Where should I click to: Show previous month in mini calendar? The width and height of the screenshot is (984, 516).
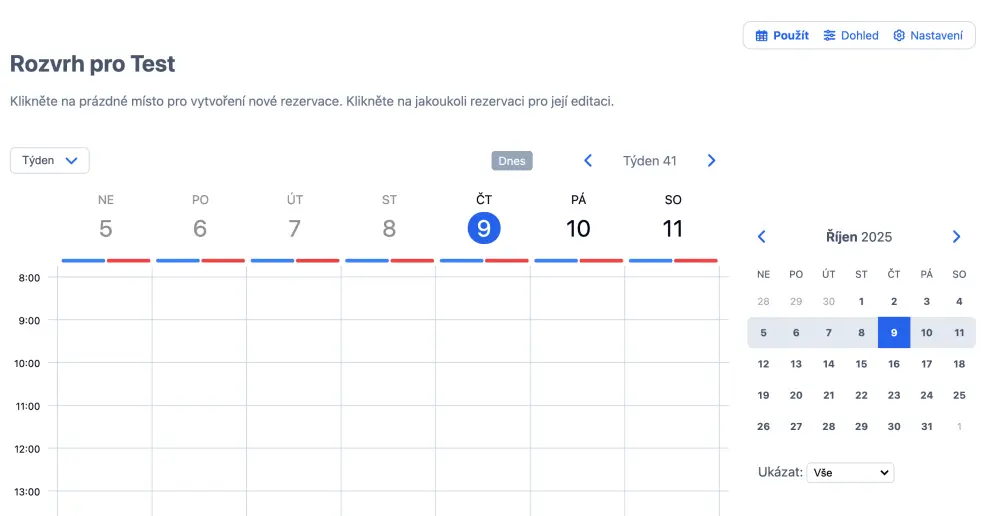762,237
